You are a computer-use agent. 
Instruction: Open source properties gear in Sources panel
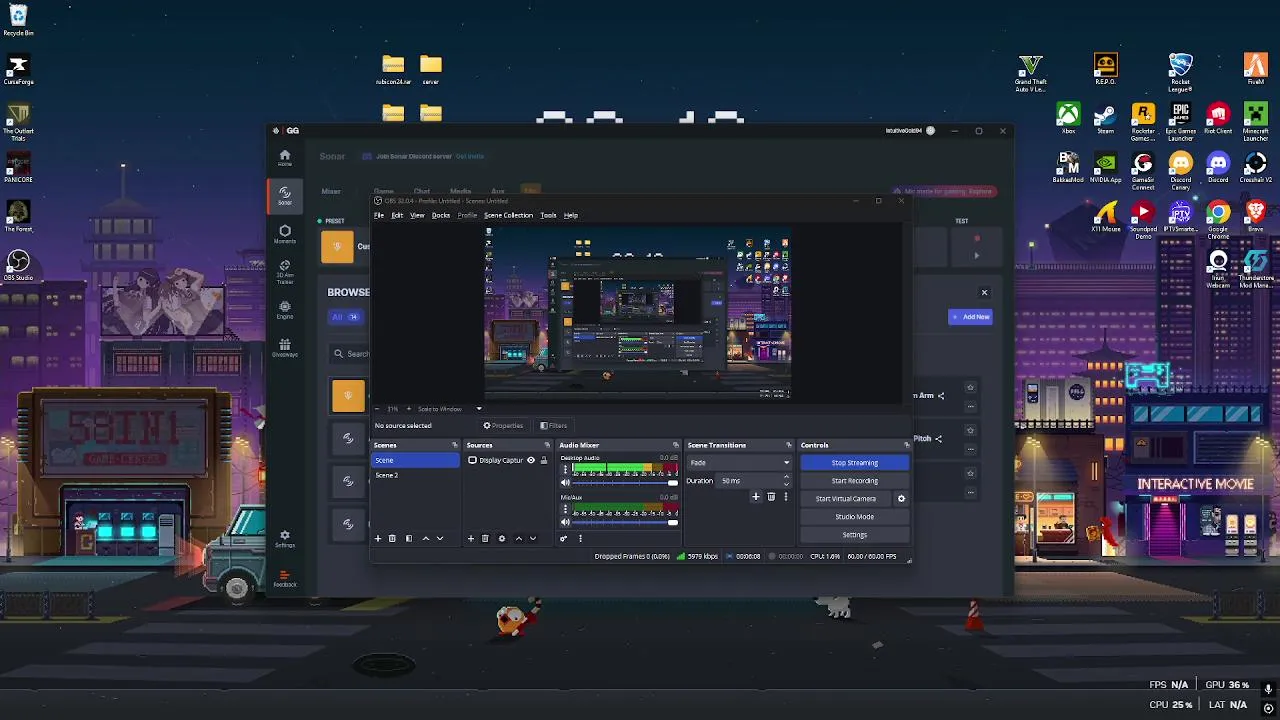502,538
